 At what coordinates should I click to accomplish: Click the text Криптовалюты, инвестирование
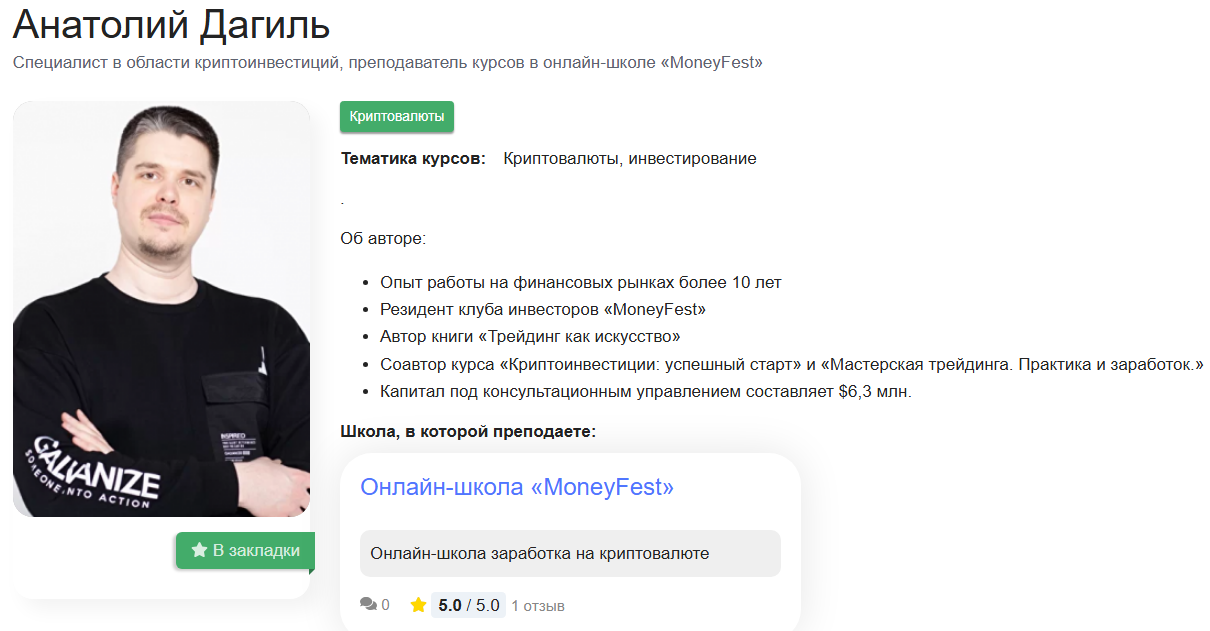click(630, 158)
